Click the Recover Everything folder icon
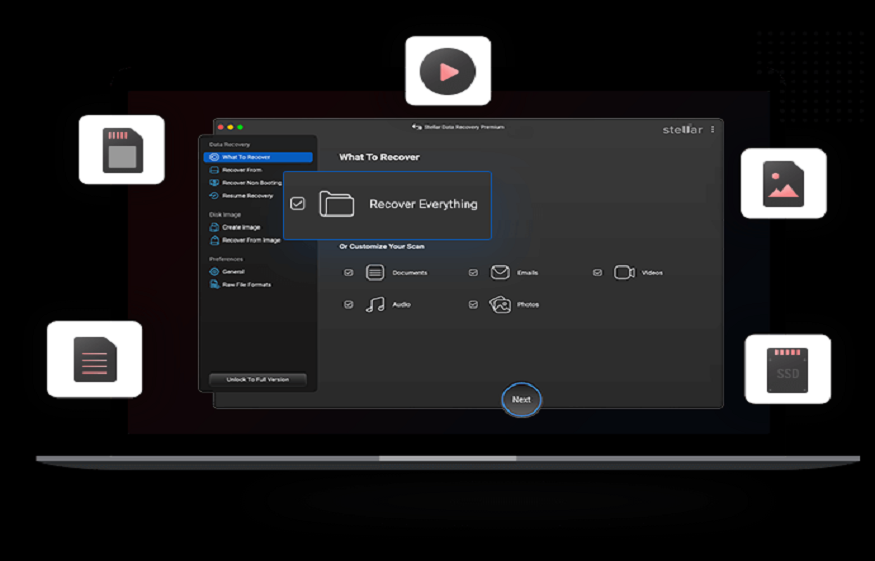 coord(337,204)
